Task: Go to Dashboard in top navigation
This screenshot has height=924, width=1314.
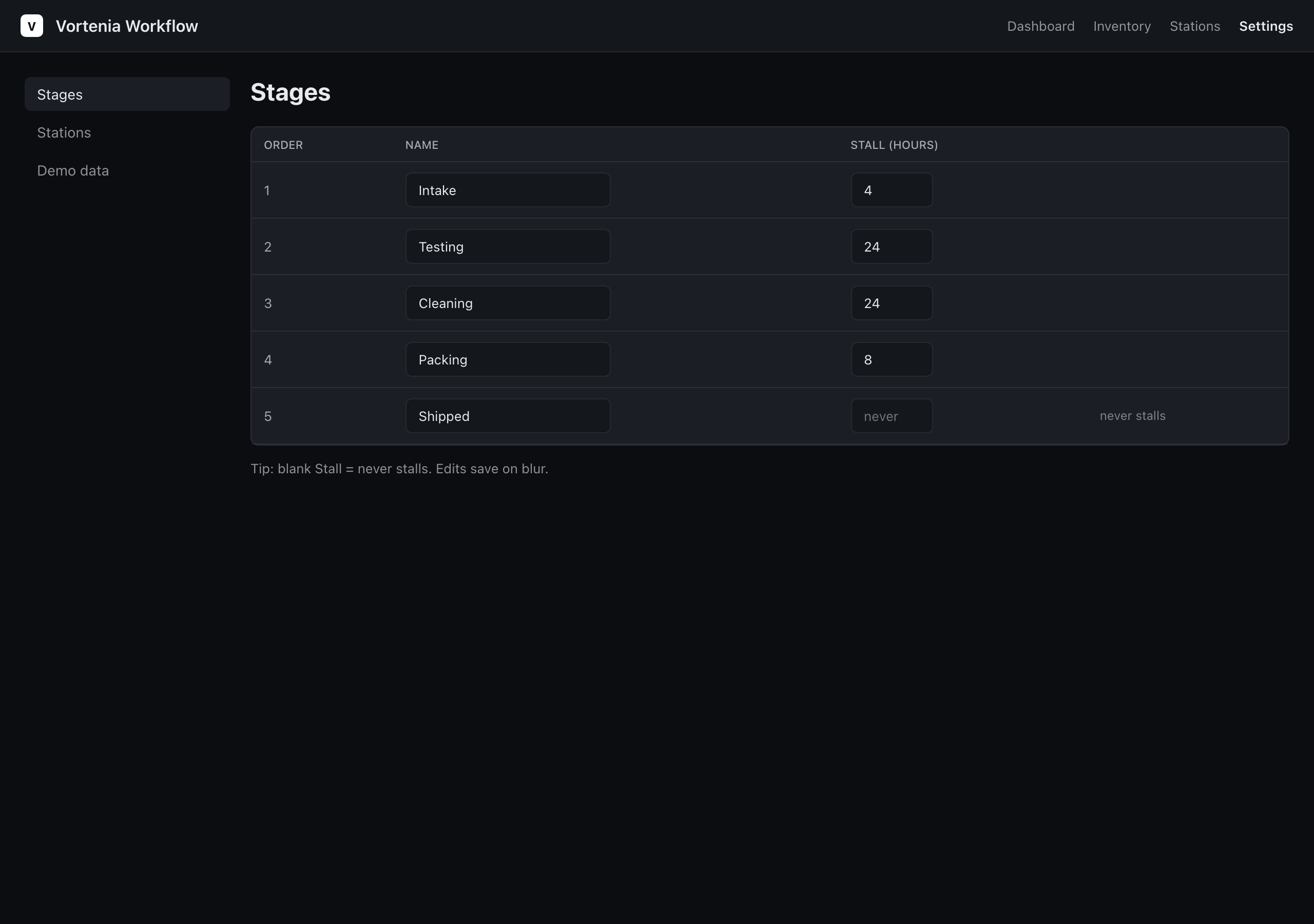Action: [x=1040, y=26]
